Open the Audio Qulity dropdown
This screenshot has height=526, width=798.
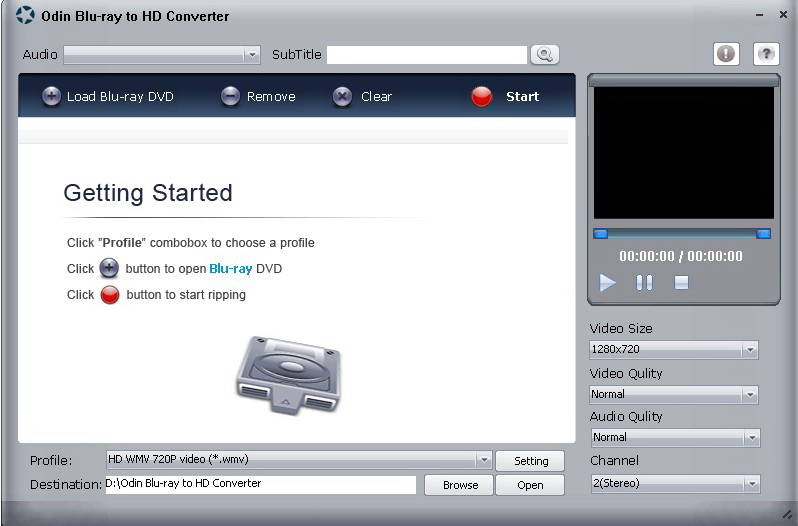676,437
